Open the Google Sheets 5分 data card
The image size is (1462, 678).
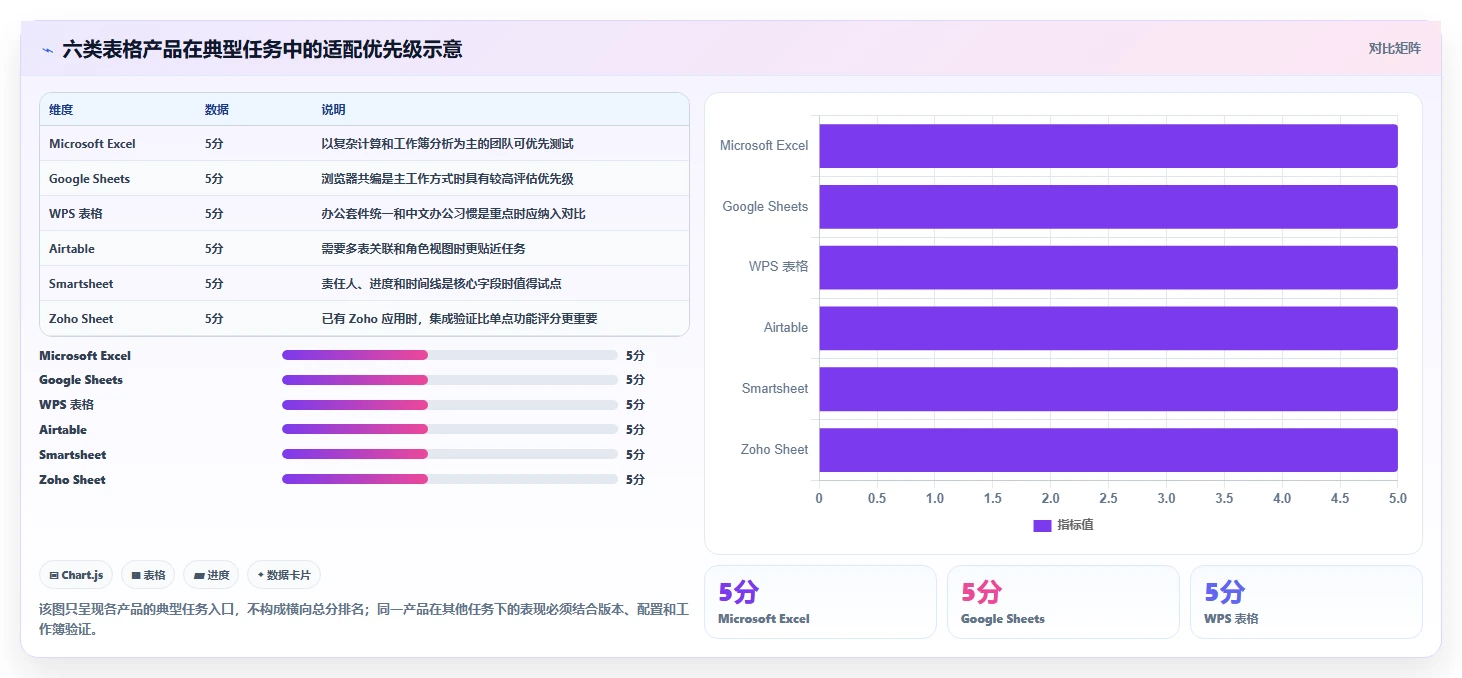pos(1063,602)
